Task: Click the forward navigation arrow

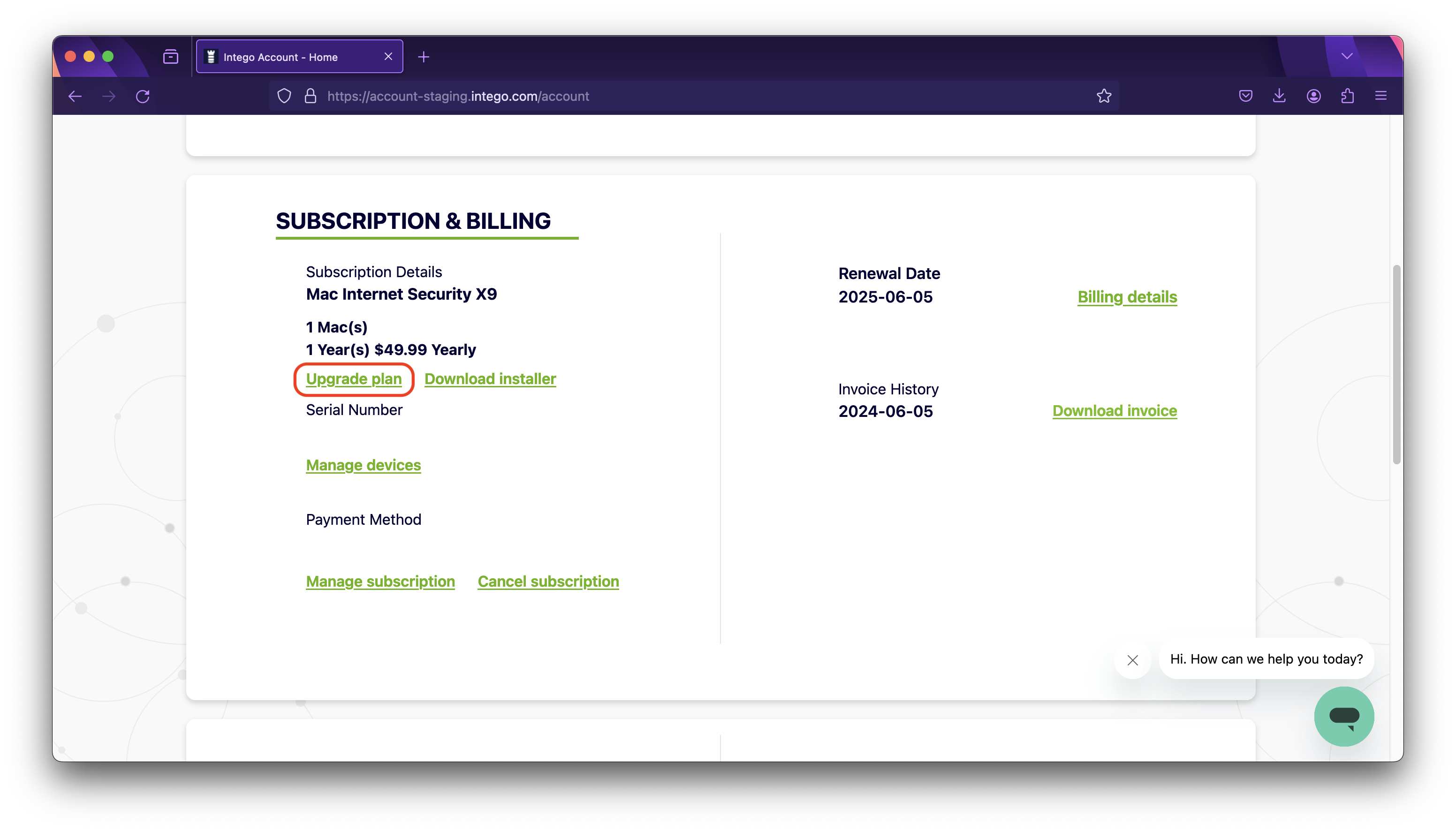Action: coord(108,96)
